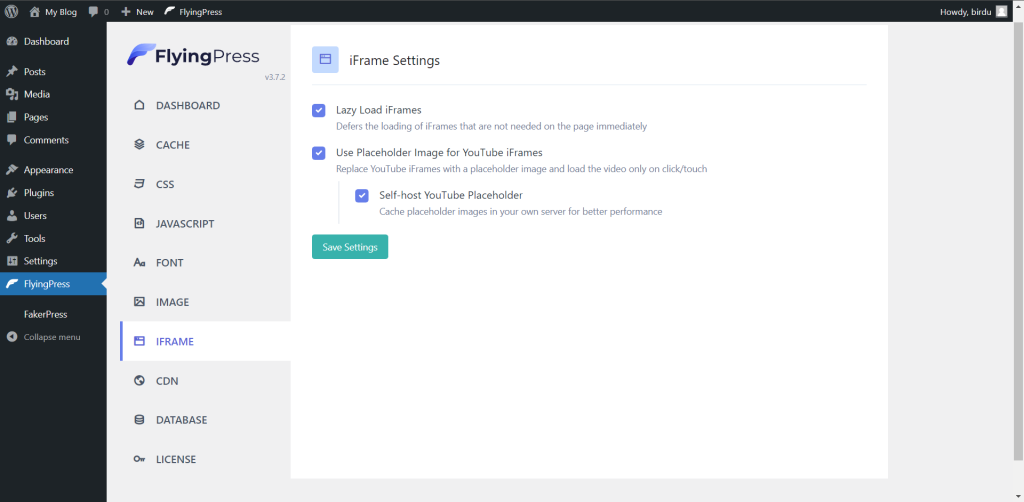Select the IFRAME tab
1024x502 pixels.
[x=205, y=341]
